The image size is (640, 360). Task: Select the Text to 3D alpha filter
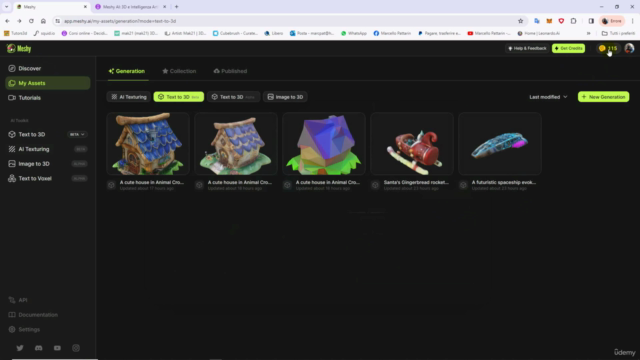click(x=233, y=97)
